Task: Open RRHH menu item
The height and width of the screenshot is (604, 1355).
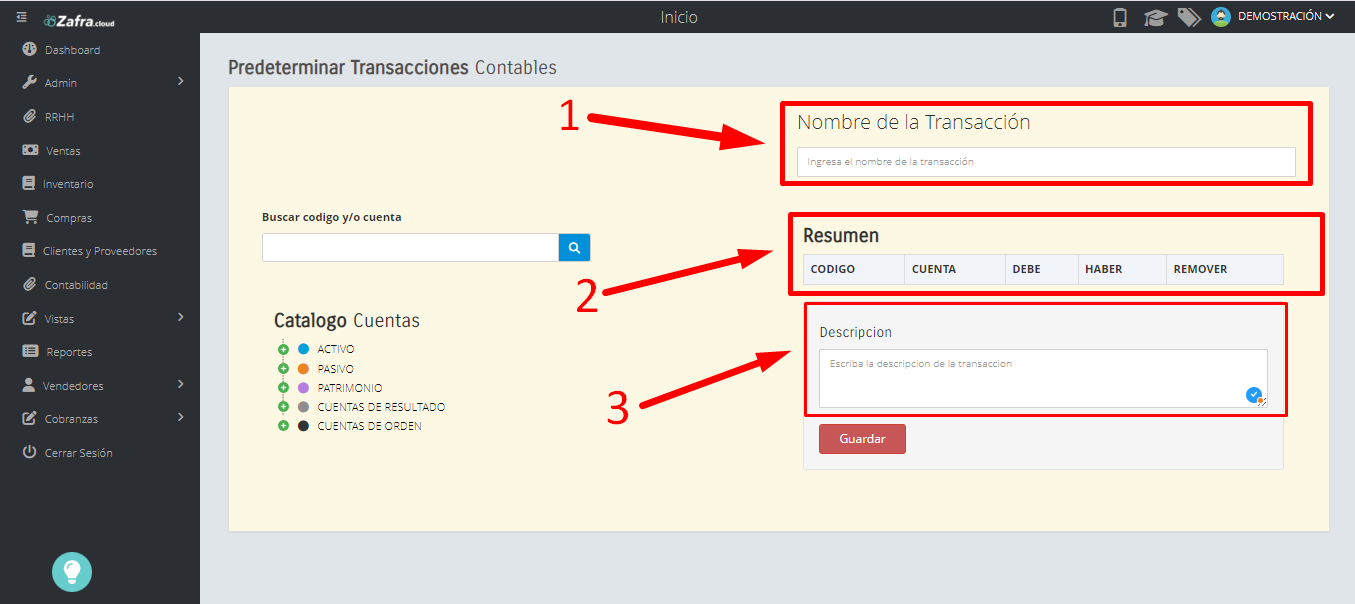Action: tap(59, 117)
